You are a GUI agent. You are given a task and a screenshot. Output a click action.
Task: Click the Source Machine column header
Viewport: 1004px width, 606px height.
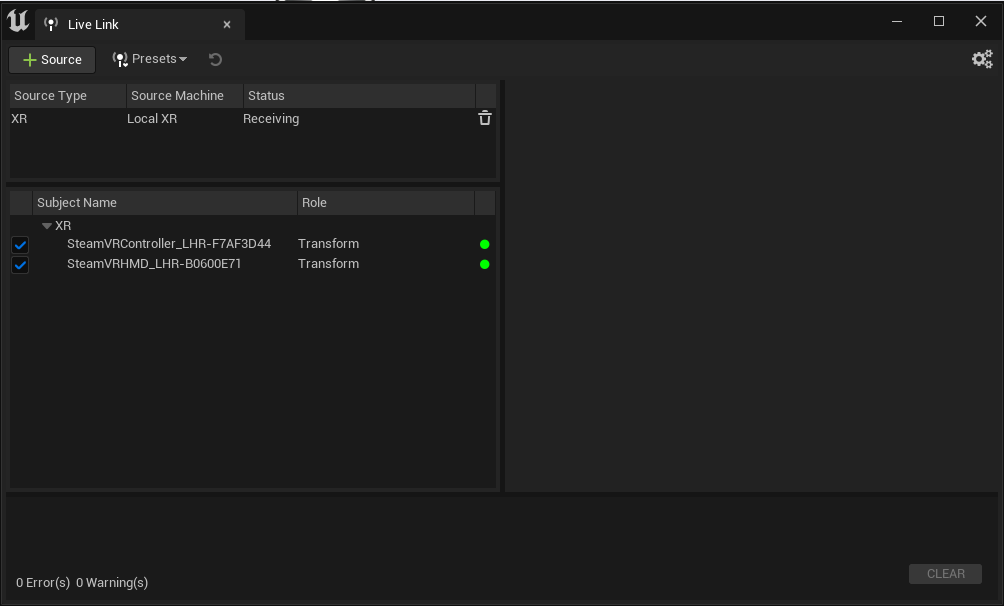(x=177, y=96)
